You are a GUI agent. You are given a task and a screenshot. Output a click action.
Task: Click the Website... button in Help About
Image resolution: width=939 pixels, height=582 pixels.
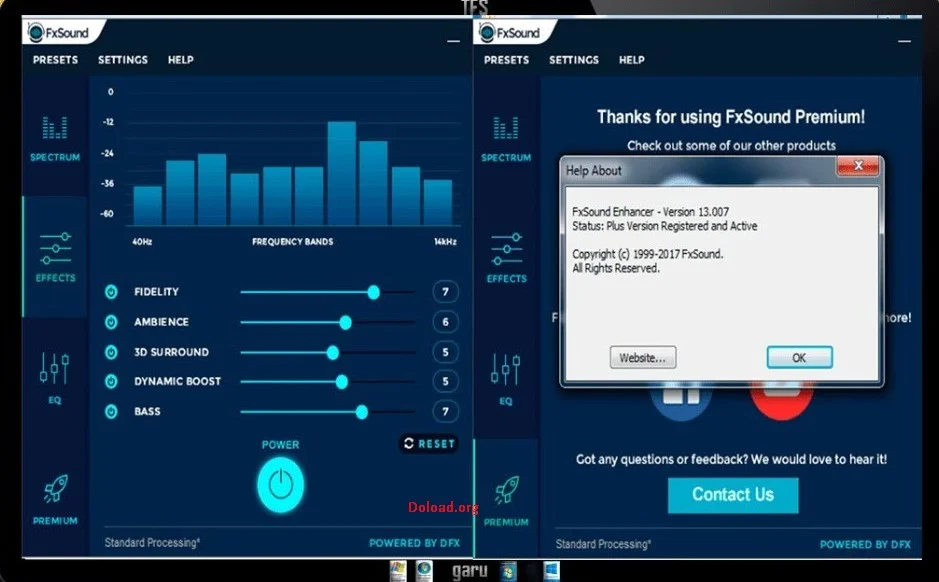pos(643,357)
